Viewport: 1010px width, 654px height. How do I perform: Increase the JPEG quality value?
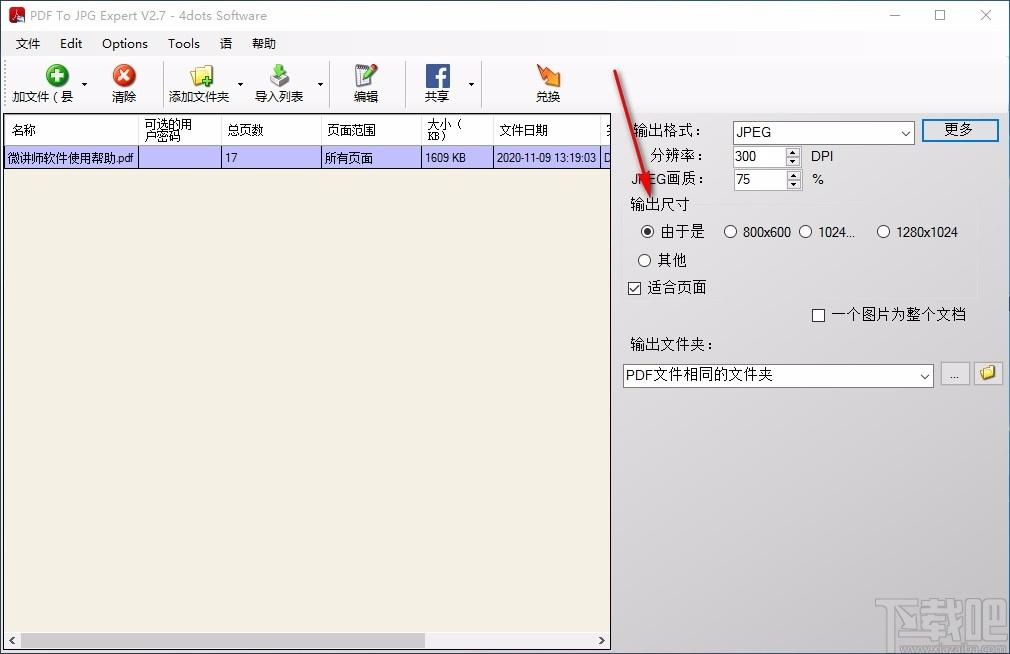pos(794,175)
